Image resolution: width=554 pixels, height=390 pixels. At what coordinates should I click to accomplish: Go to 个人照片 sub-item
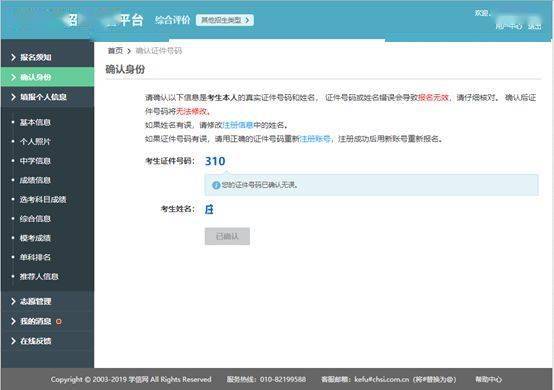[35, 142]
